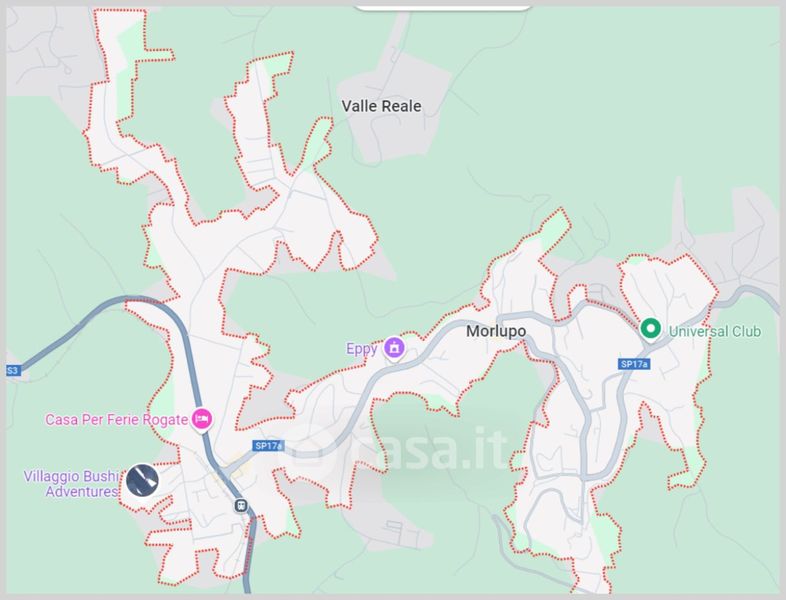Click the white rounded bar at the top edge
The image size is (786, 600).
point(442,8)
